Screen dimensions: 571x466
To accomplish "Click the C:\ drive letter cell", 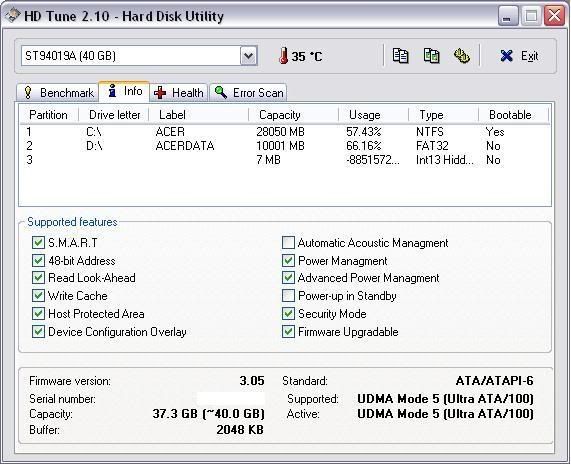I will point(94,131).
